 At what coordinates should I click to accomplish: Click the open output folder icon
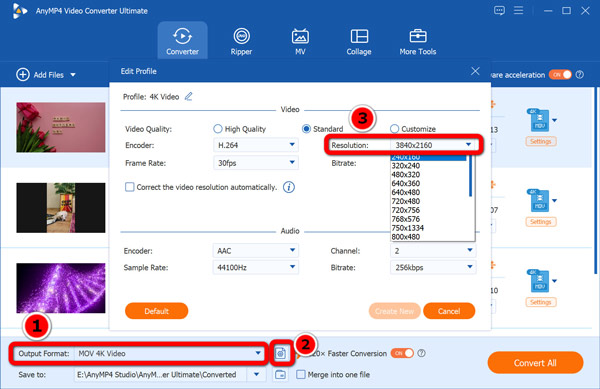[x=280, y=374]
